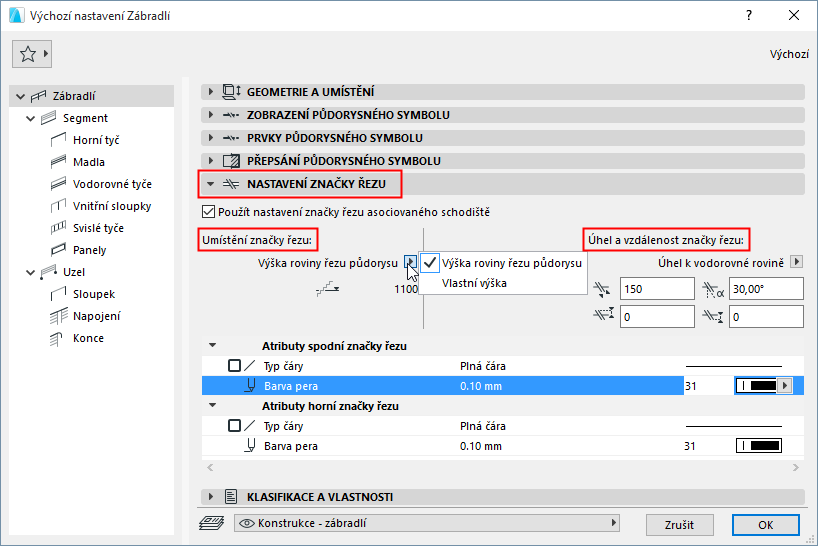Click break mark angle icon
This screenshot has width=818, height=546.
click(713, 290)
